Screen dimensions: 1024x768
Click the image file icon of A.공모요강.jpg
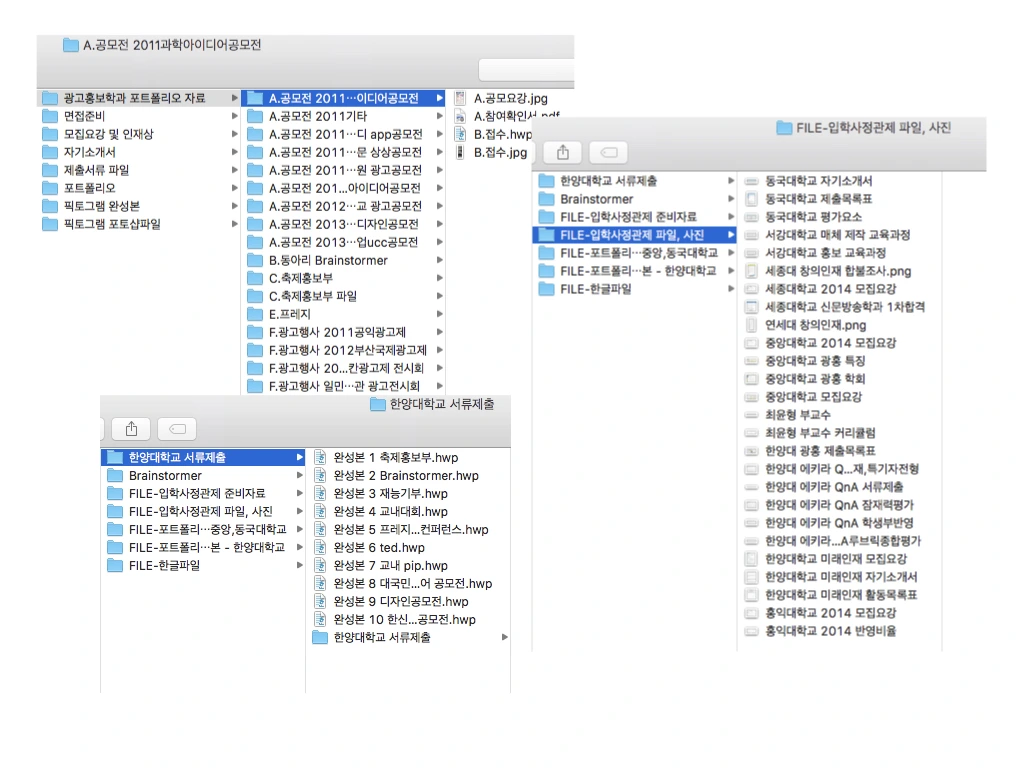tap(460, 99)
